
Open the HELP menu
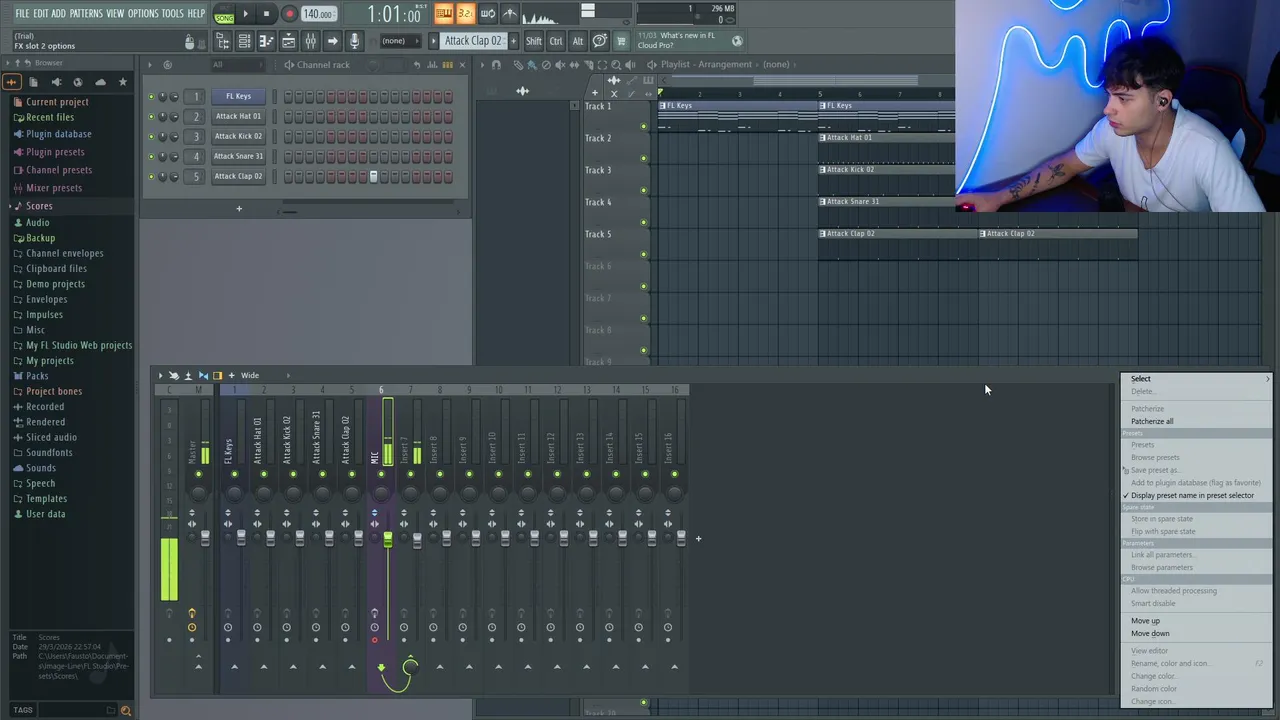pos(196,14)
